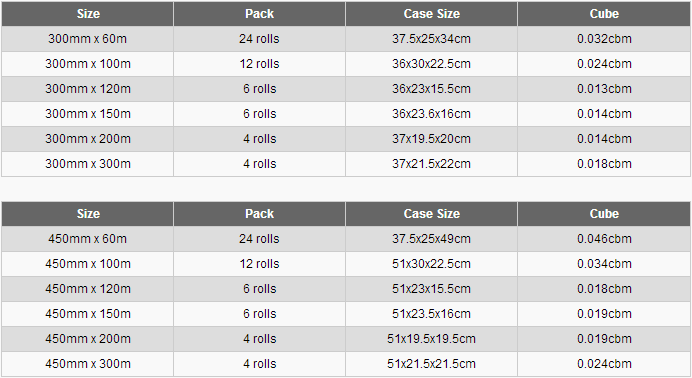
Task: Select the 300mm x 200m row
Action: point(346,139)
